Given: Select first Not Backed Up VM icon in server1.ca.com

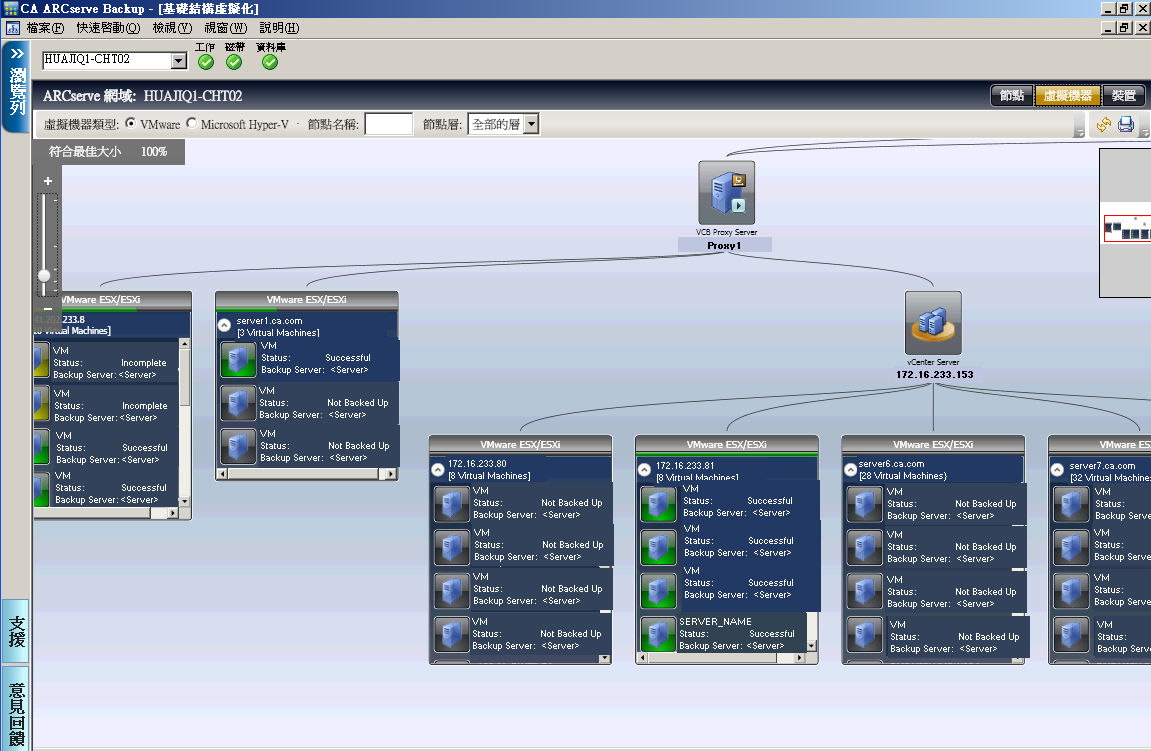Looking at the screenshot, I should tap(238, 403).
